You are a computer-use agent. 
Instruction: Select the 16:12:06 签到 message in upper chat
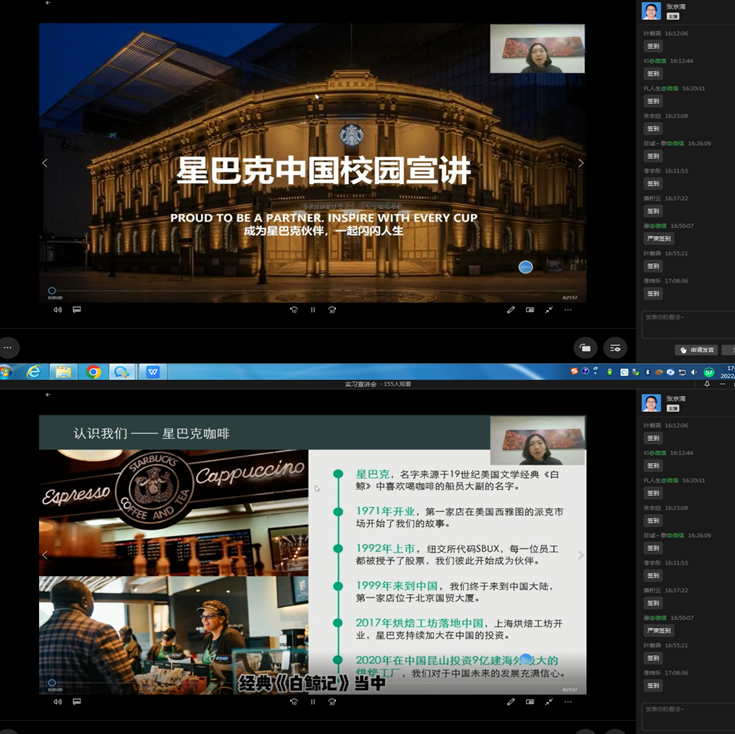coord(653,46)
